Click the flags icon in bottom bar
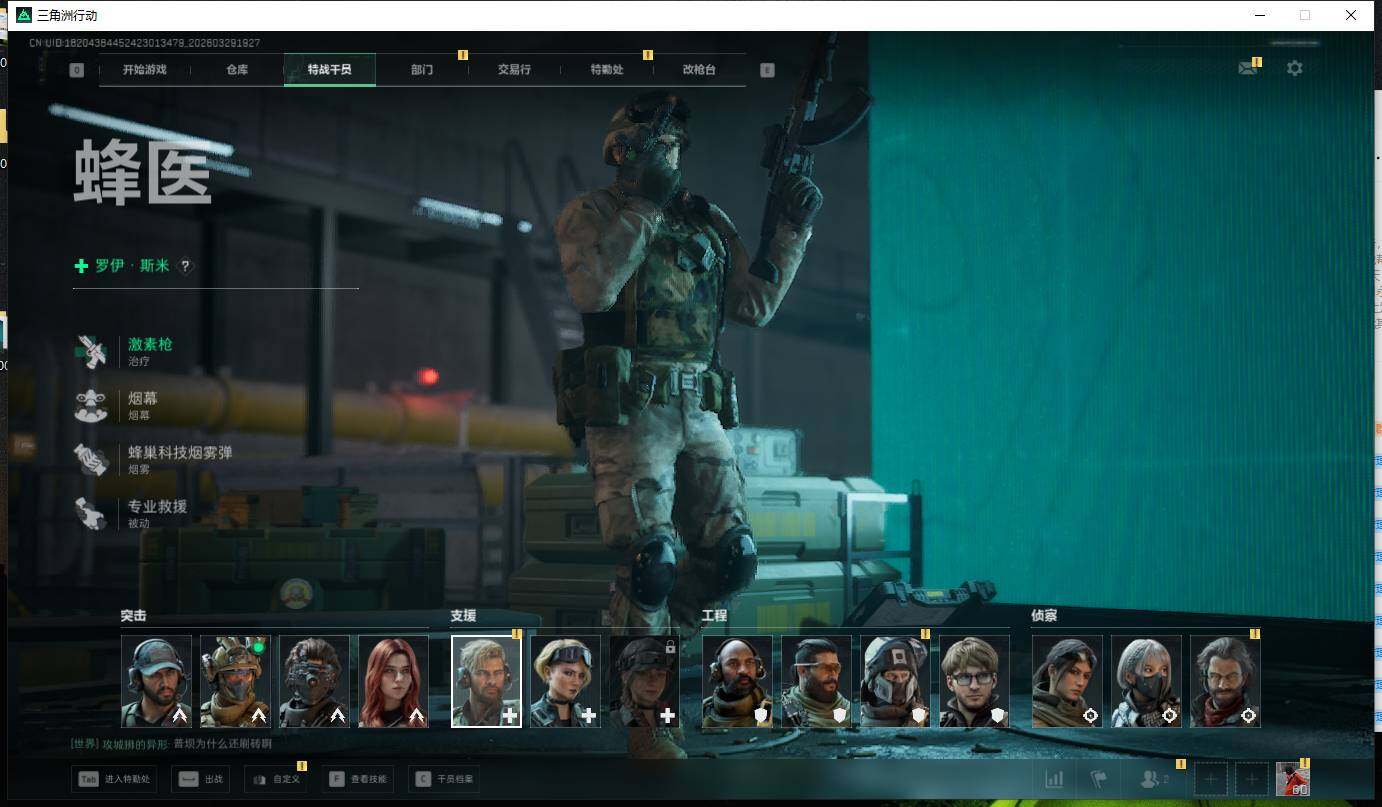 1099,779
